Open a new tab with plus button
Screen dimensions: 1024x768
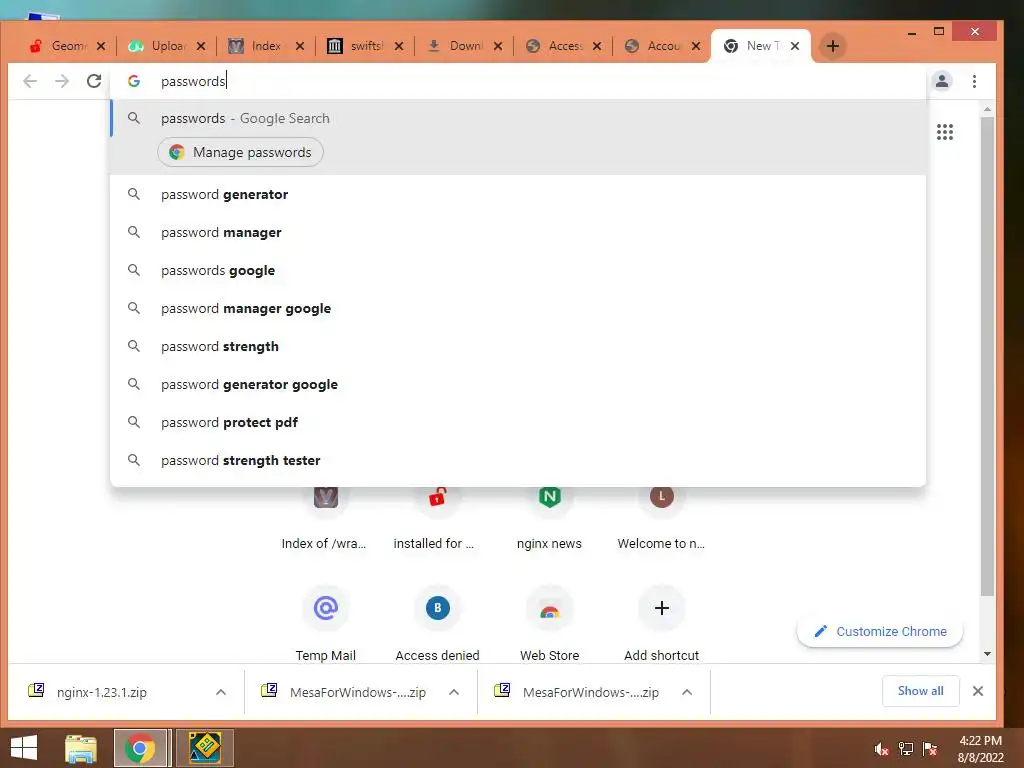pyautogui.click(x=833, y=46)
